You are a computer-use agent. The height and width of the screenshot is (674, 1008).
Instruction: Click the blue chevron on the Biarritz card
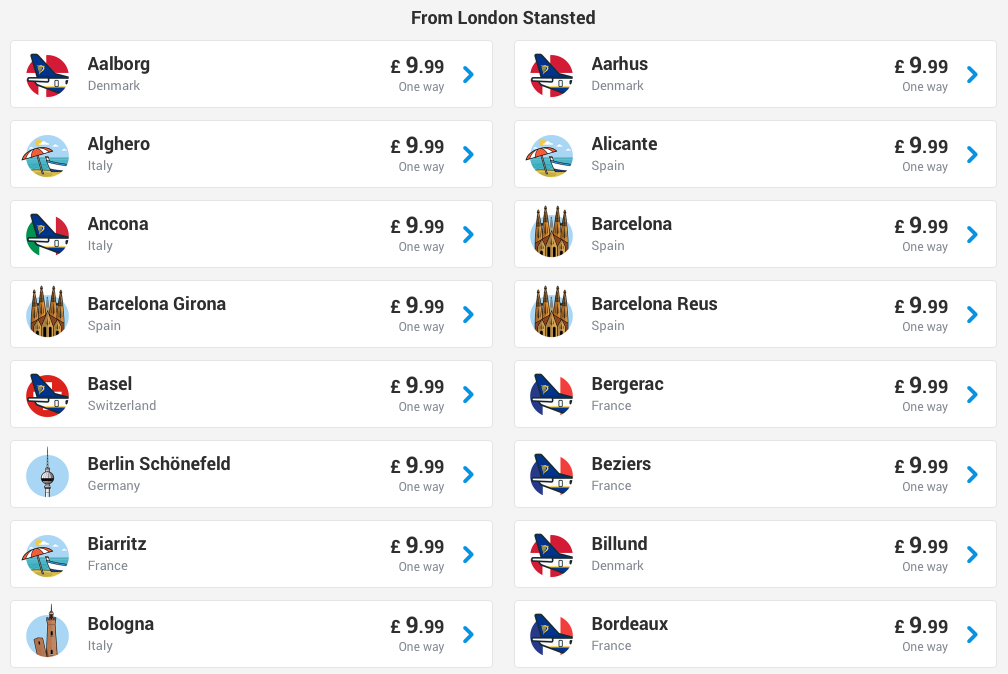[x=468, y=554]
